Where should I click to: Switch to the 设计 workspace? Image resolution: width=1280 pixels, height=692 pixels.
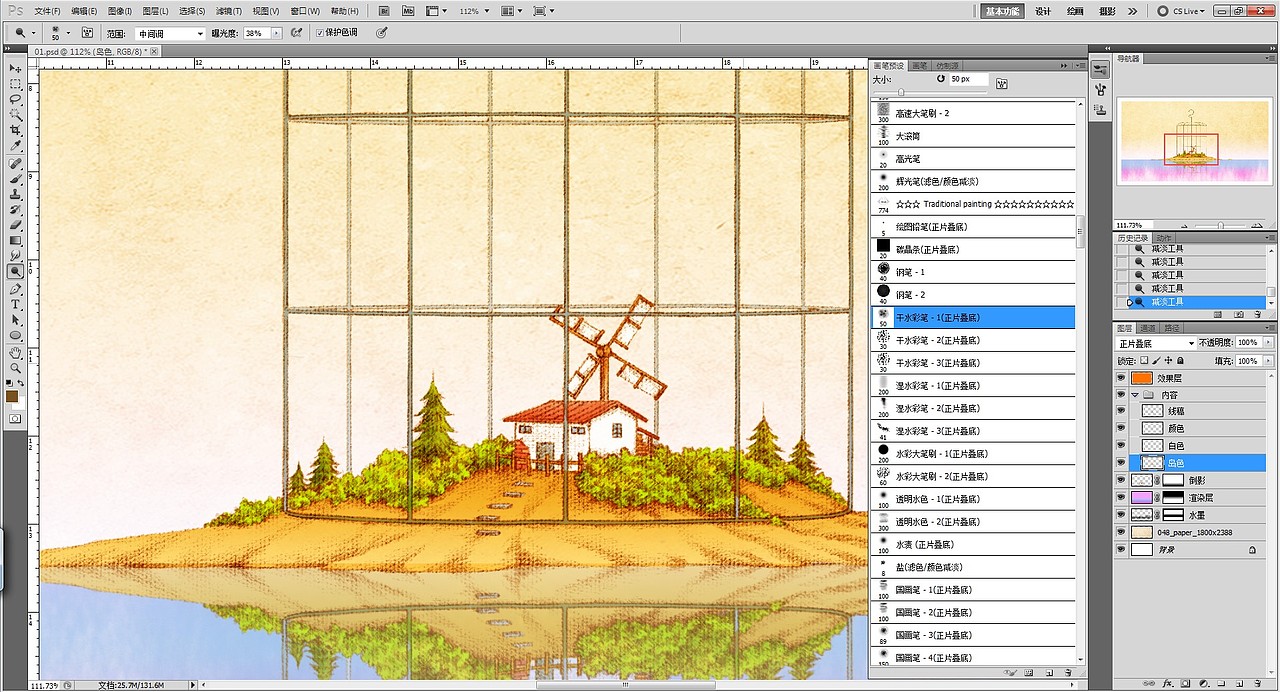point(1043,11)
